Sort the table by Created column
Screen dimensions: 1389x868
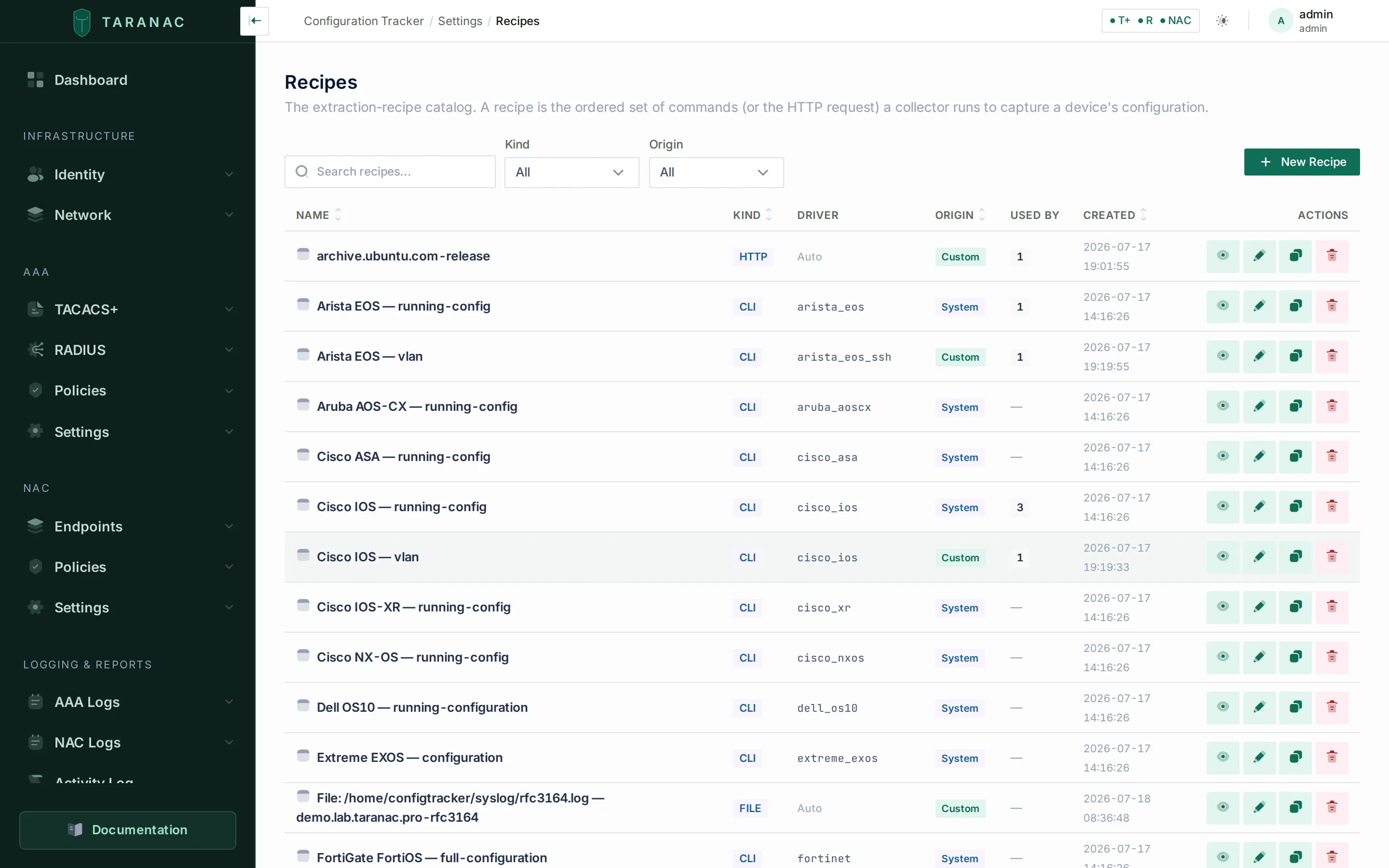click(1115, 215)
